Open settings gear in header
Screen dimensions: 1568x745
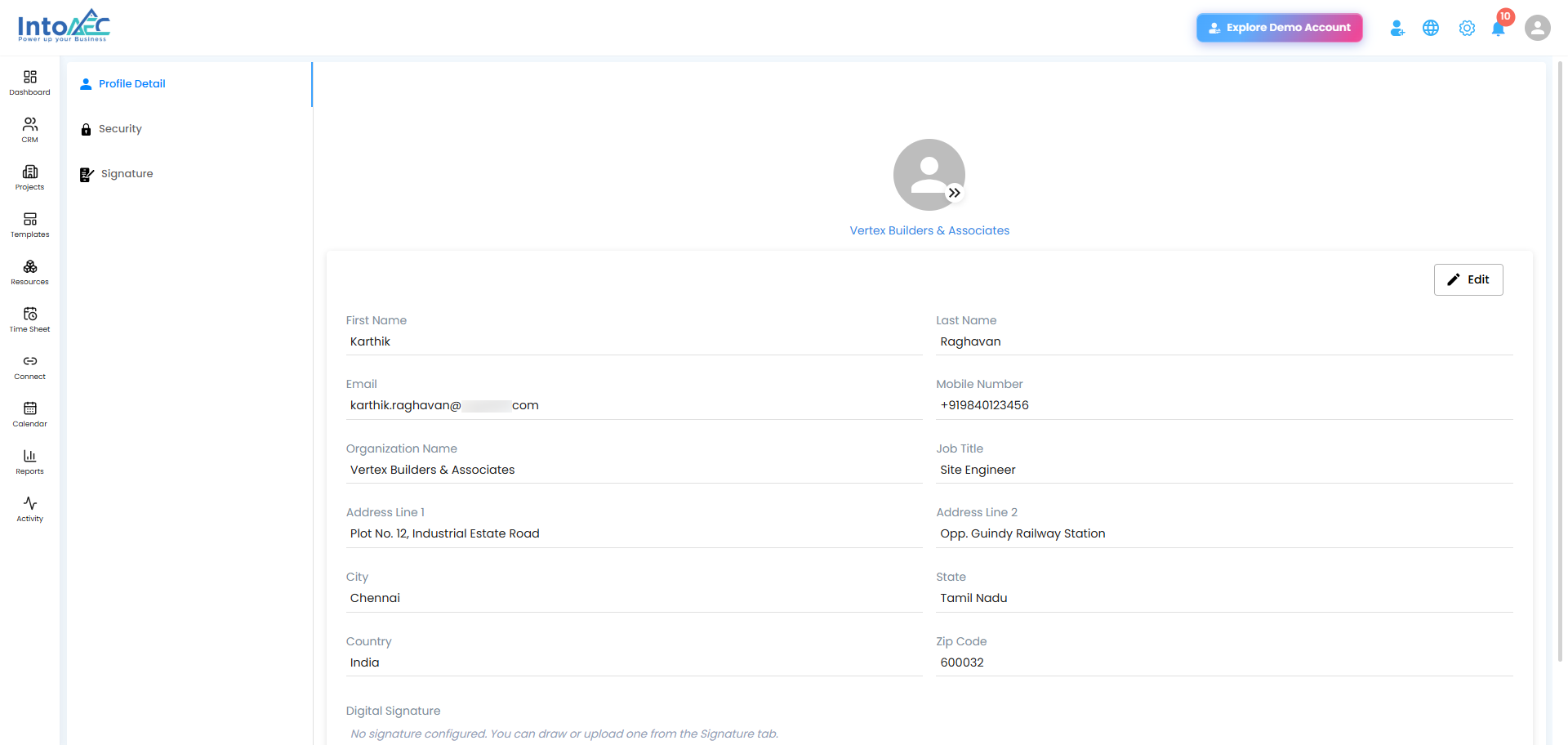tap(1467, 28)
